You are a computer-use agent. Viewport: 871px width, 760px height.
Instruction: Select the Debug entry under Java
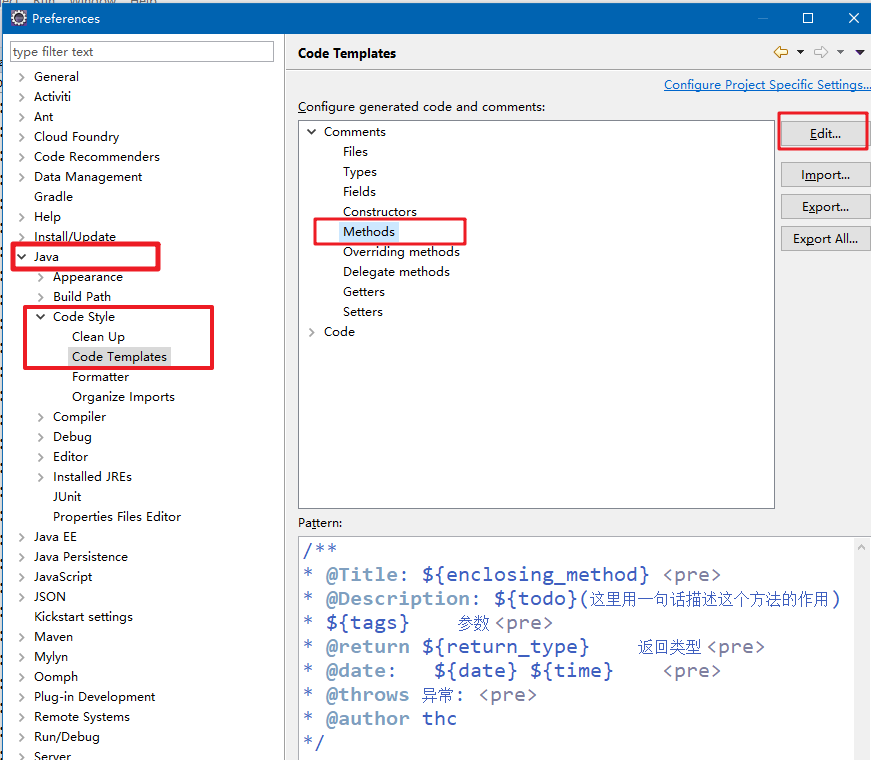72,437
